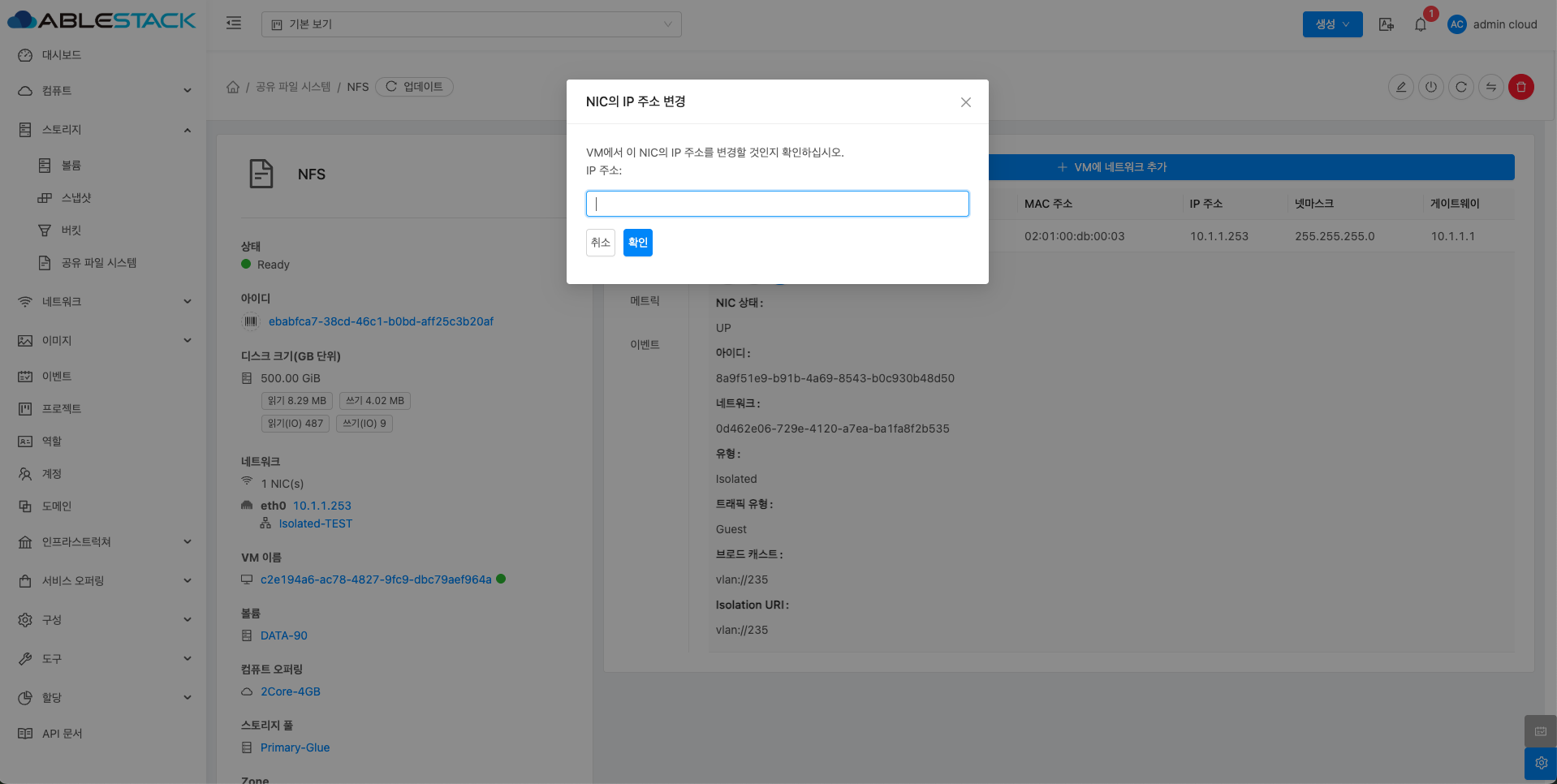
Task: Click the home breadcrumb icon
Action: (233, 87)
